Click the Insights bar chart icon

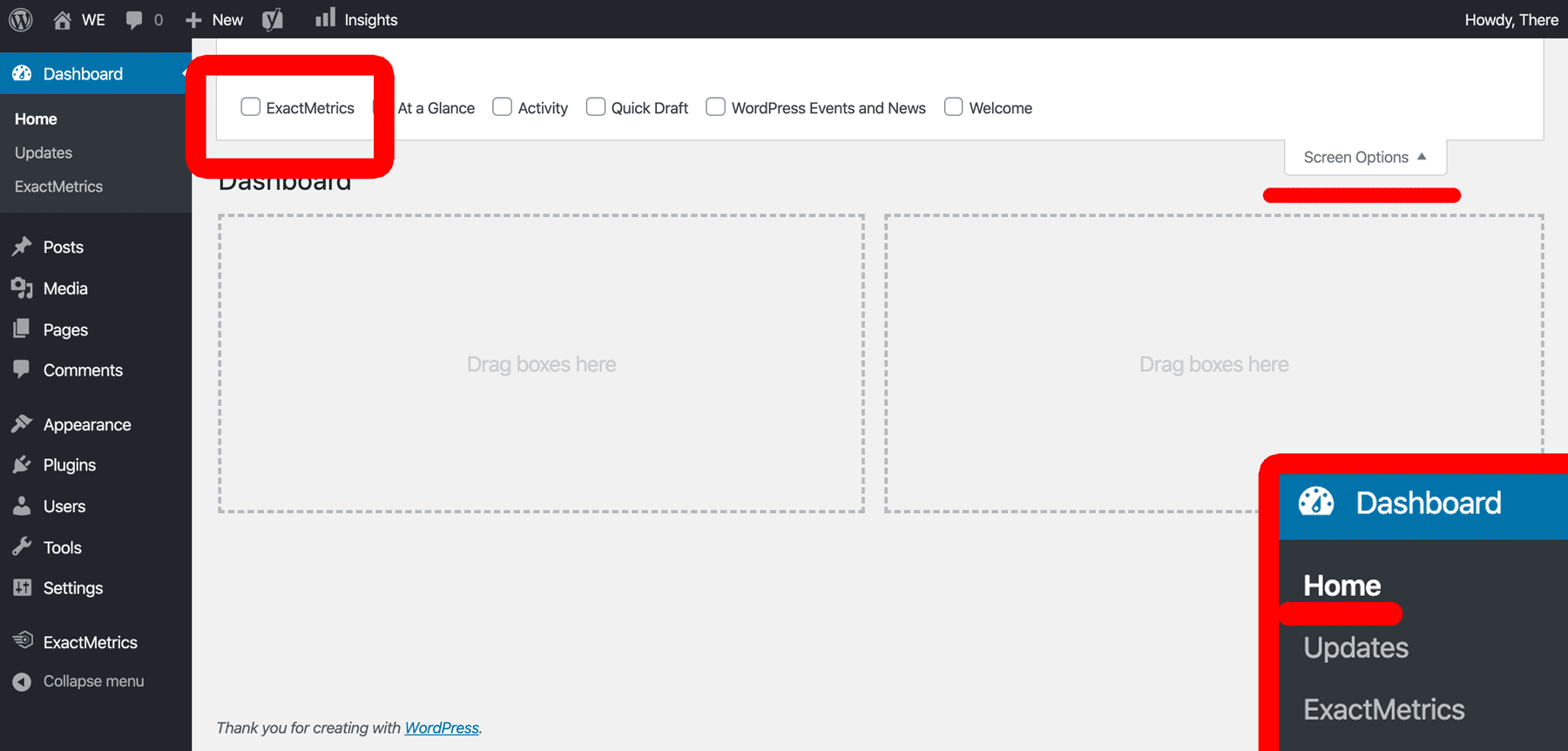(325, 17)
